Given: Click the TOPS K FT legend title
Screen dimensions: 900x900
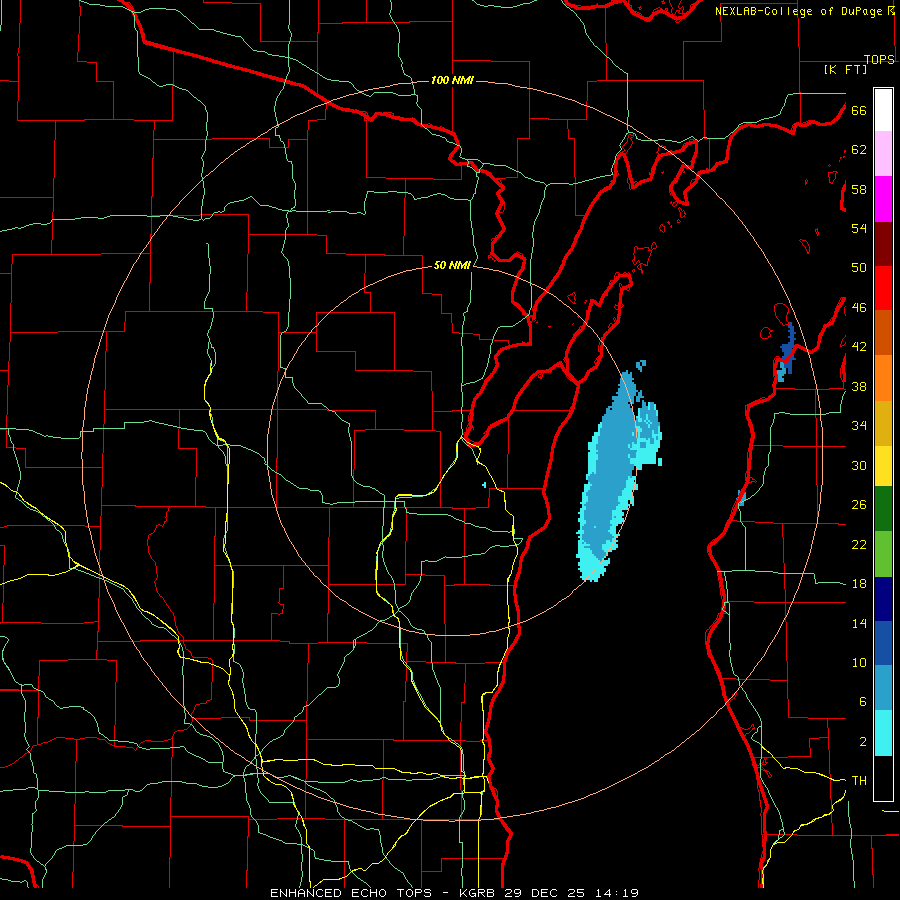Looking at the screenshot, I should tap(858, 64).
